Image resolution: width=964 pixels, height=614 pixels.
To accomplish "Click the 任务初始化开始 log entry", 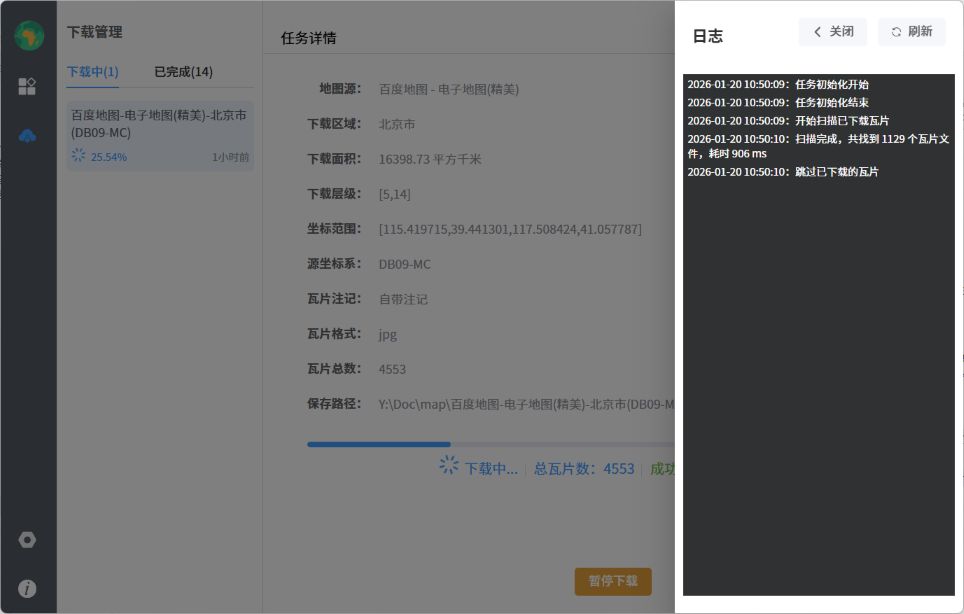I will tap(778, 85).
